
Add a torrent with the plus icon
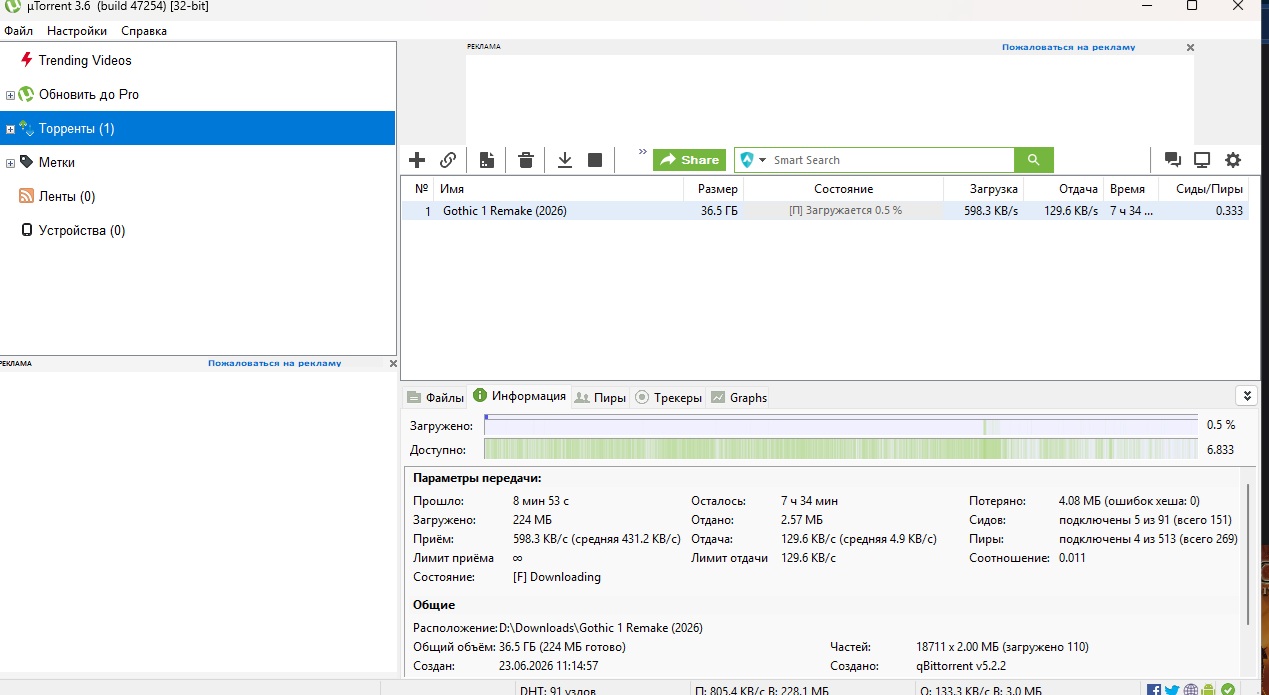coord(418,160)
